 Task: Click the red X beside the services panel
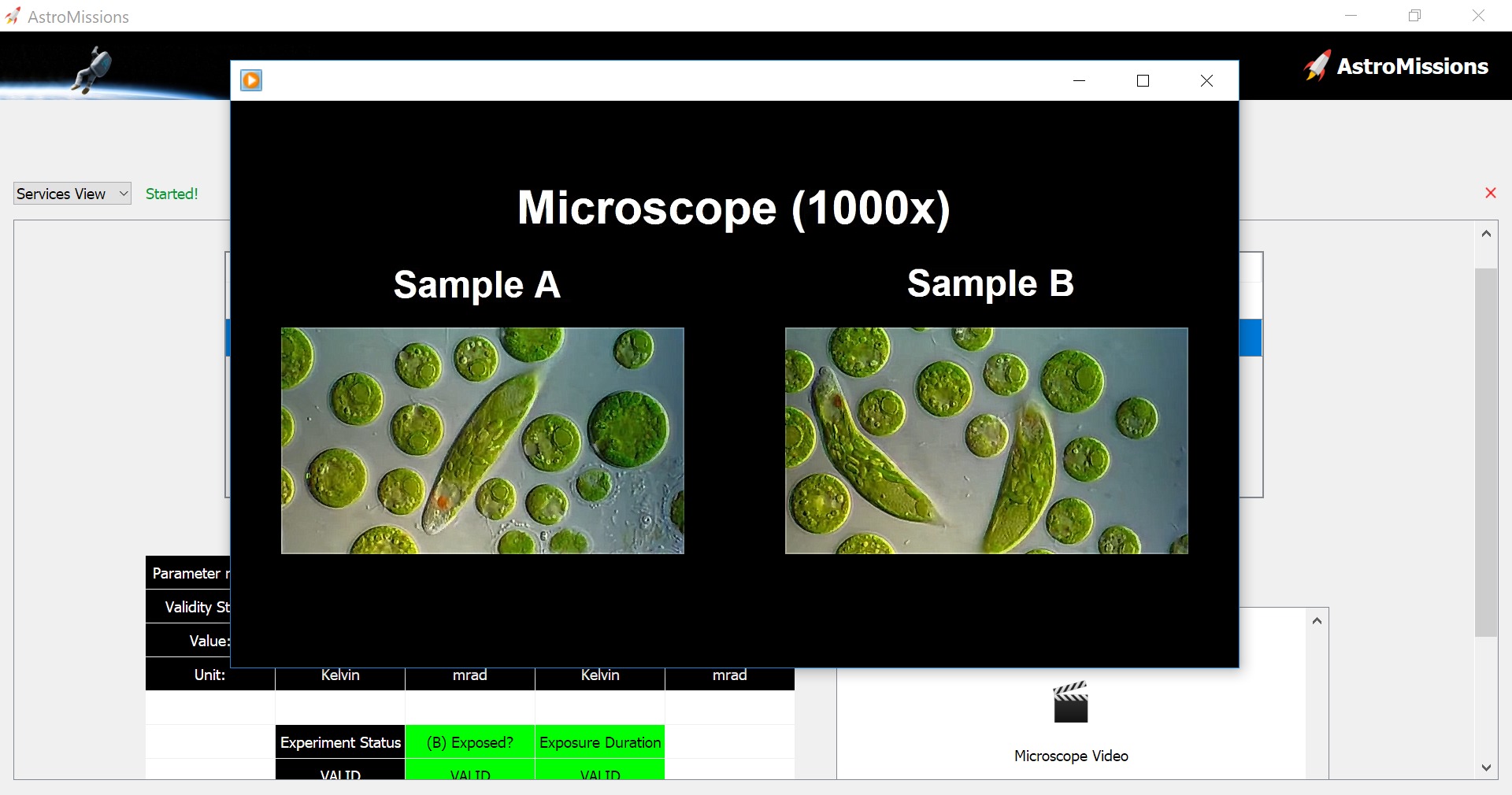1490,193
